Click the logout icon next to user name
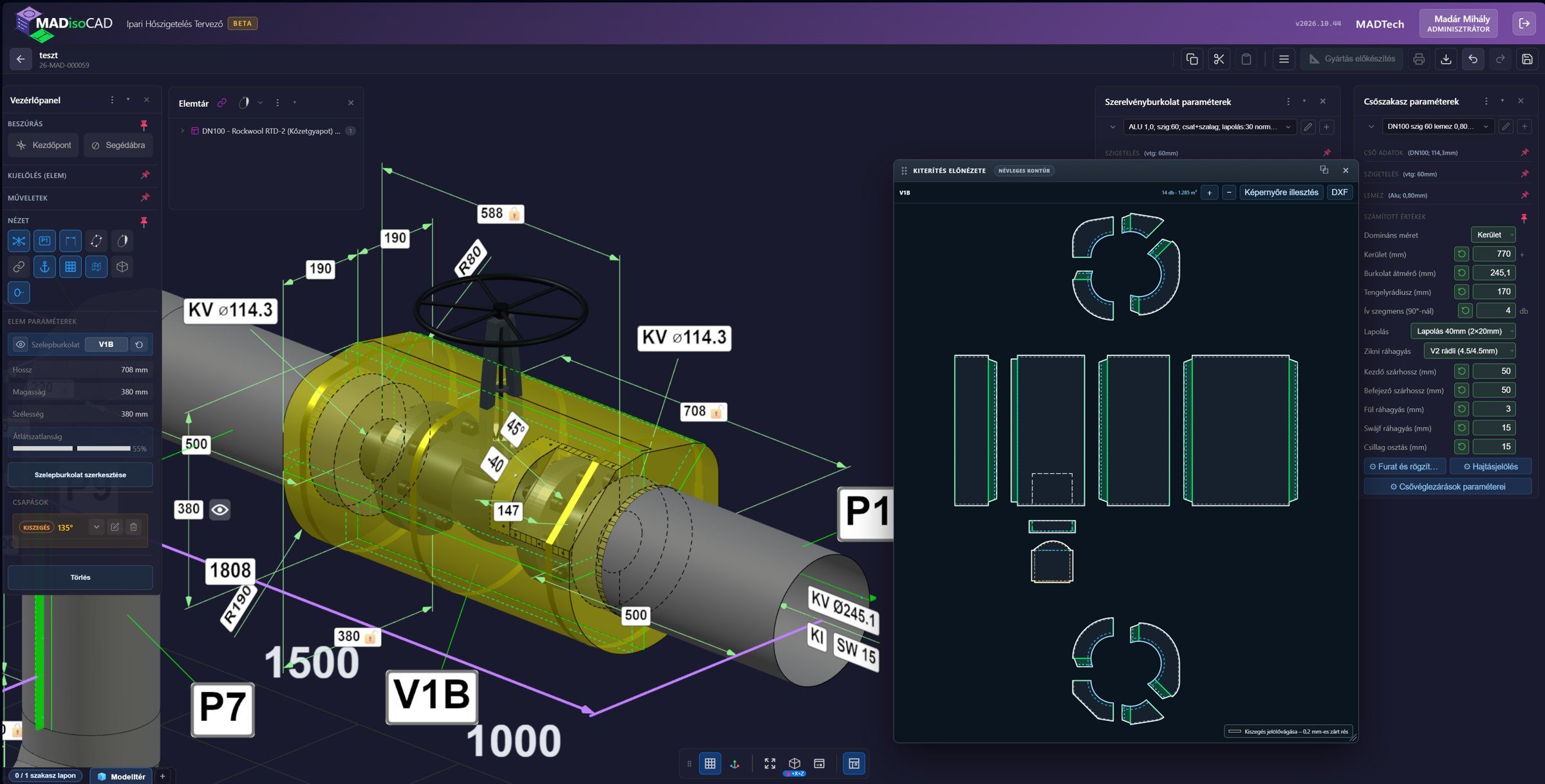 (x=1524, y=23)
